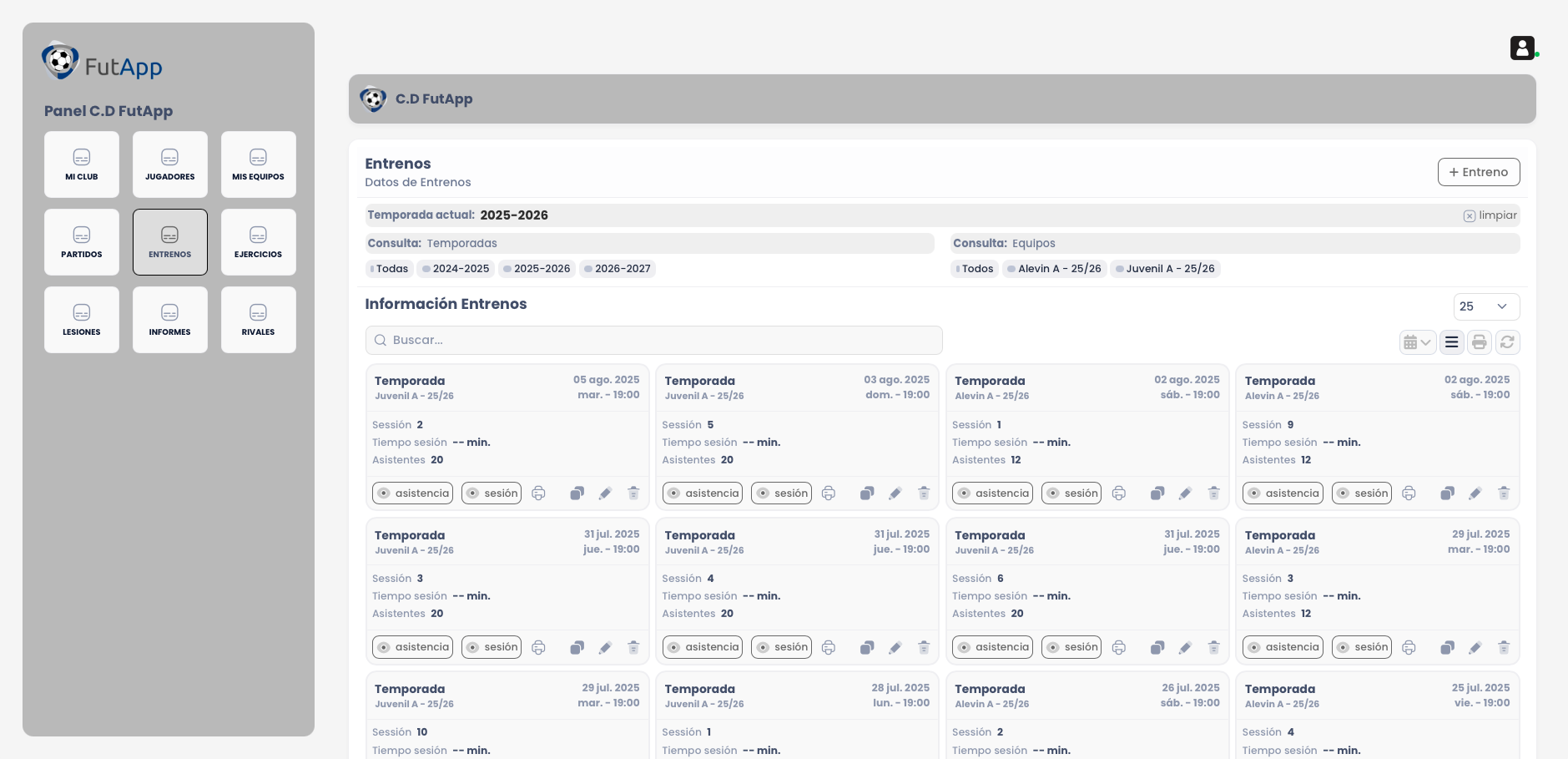Focus the Buscar search field
Screen dimensions: 1568x759
click(x=653, y=340)
